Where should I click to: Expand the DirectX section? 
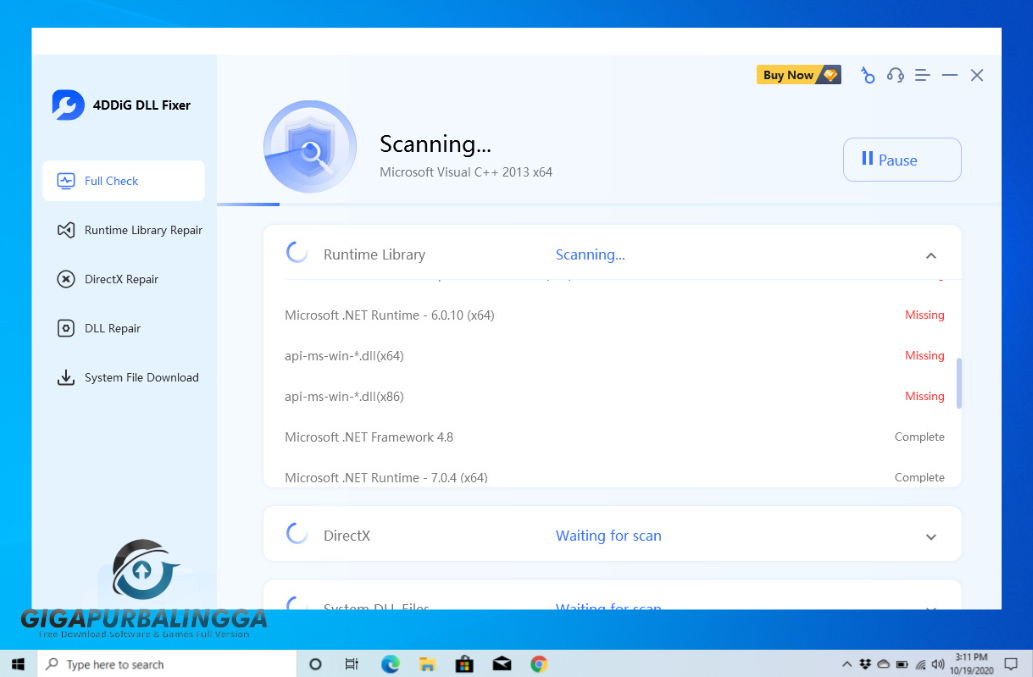point(930,537)
